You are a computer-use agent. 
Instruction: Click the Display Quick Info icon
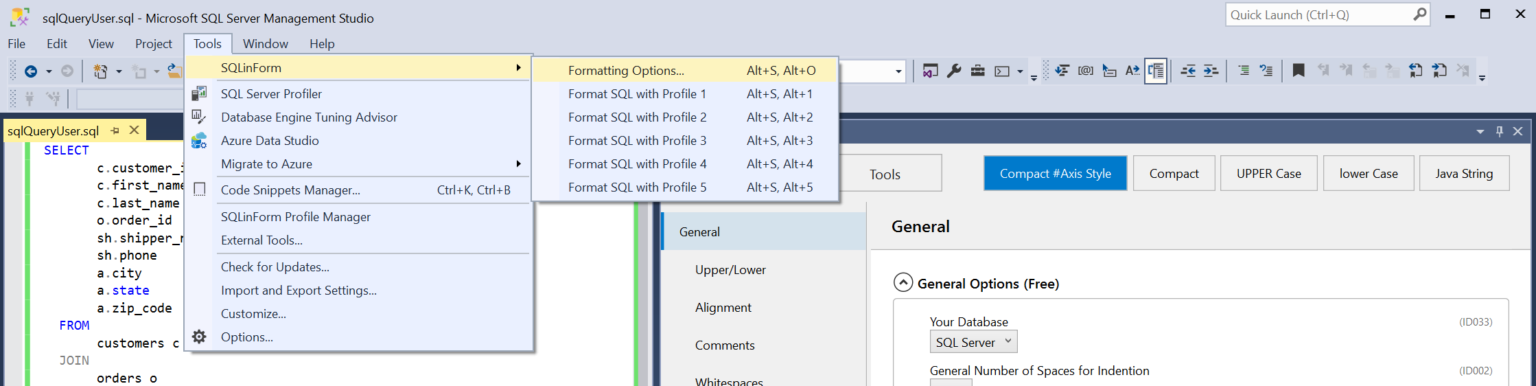pos(1109,71)
